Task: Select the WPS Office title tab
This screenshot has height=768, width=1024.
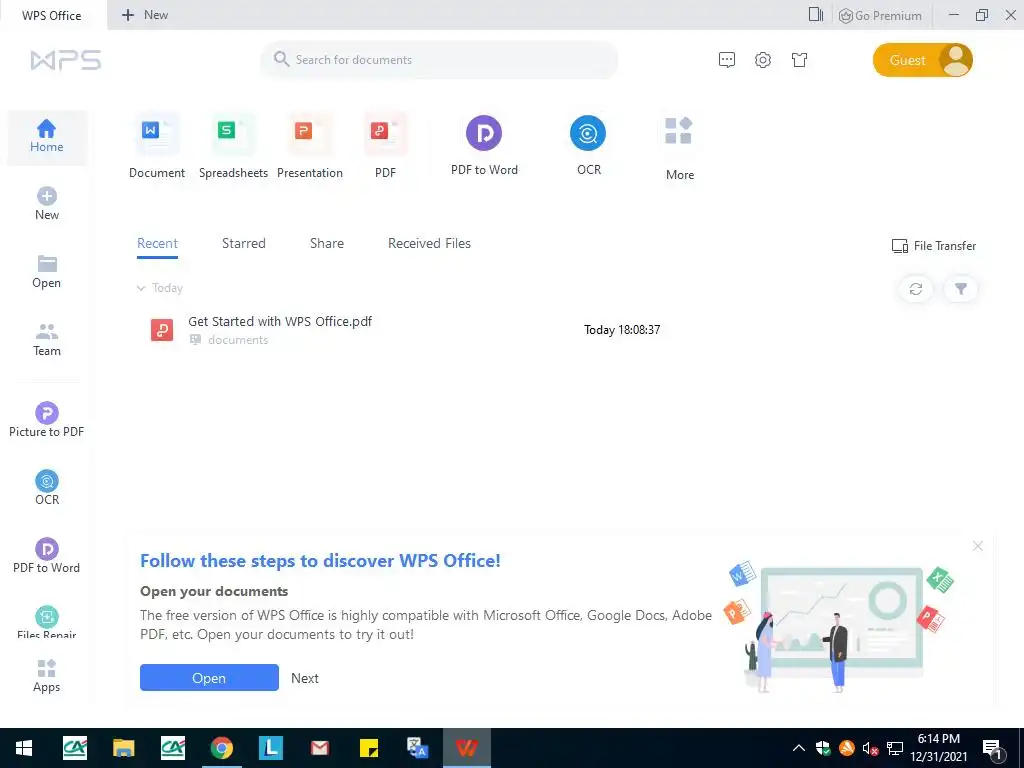Action: click(52, 15)
